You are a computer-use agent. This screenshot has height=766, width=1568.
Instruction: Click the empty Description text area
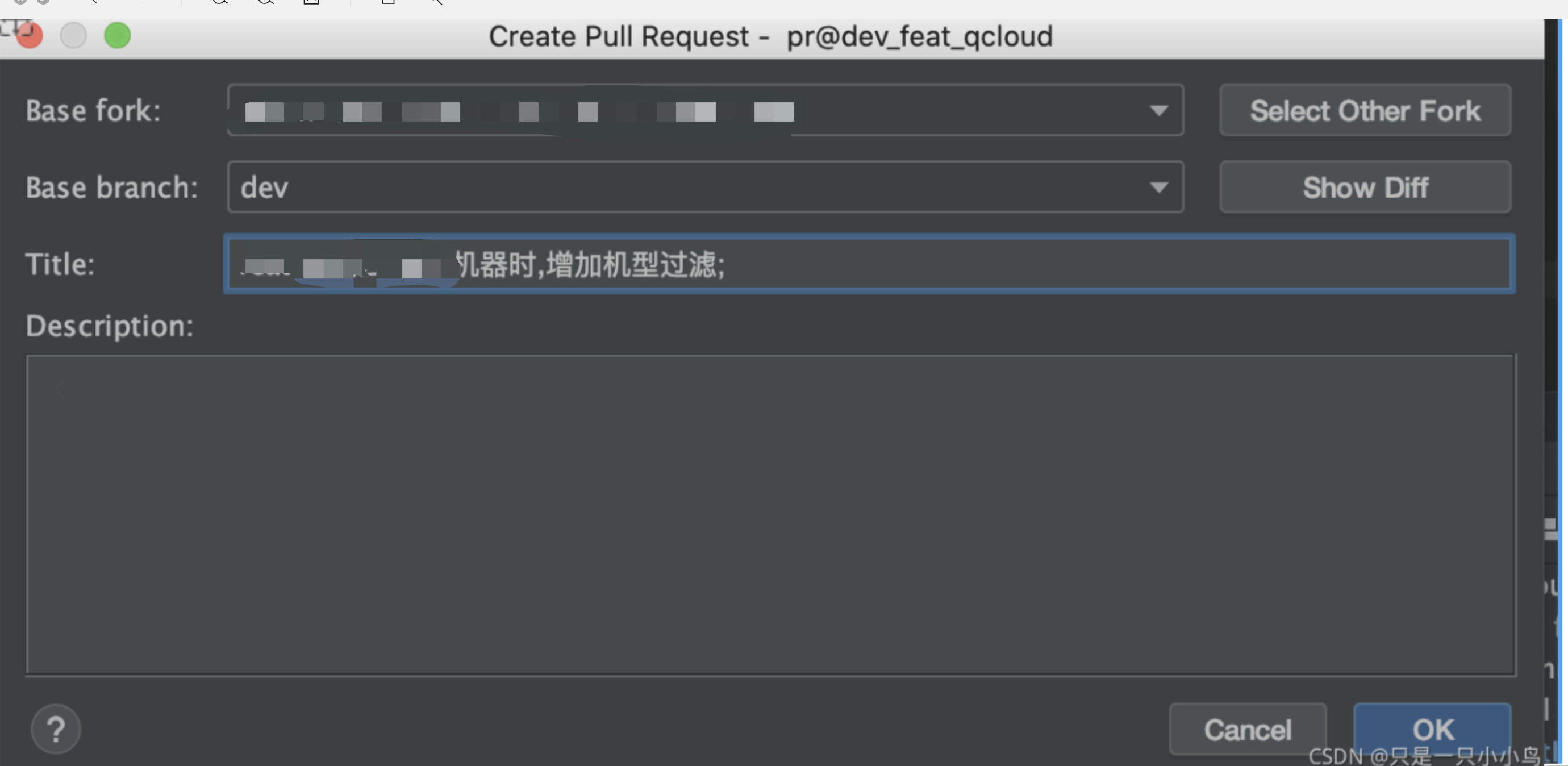772,514
